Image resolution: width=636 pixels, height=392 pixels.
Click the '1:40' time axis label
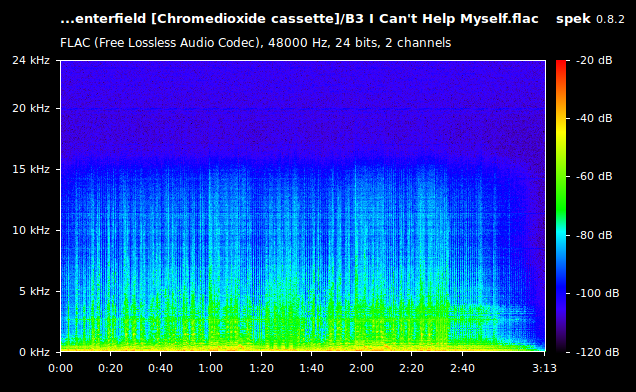(311, 368)
